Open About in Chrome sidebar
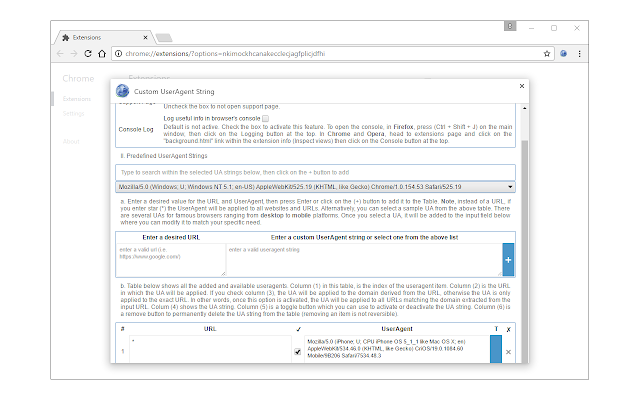 tap(71, 141)
